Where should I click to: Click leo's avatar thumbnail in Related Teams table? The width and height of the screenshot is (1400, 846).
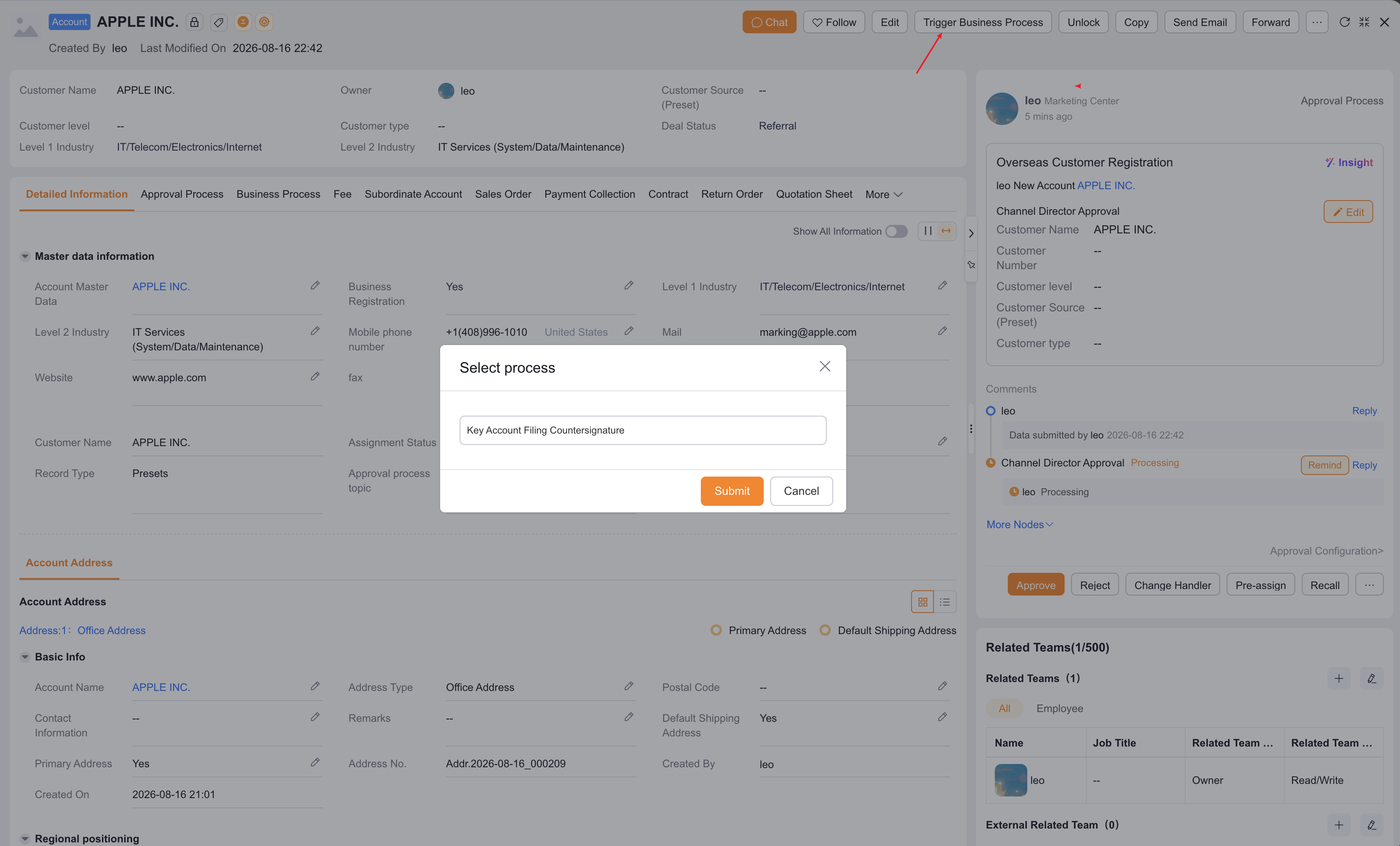(1011, 780)
